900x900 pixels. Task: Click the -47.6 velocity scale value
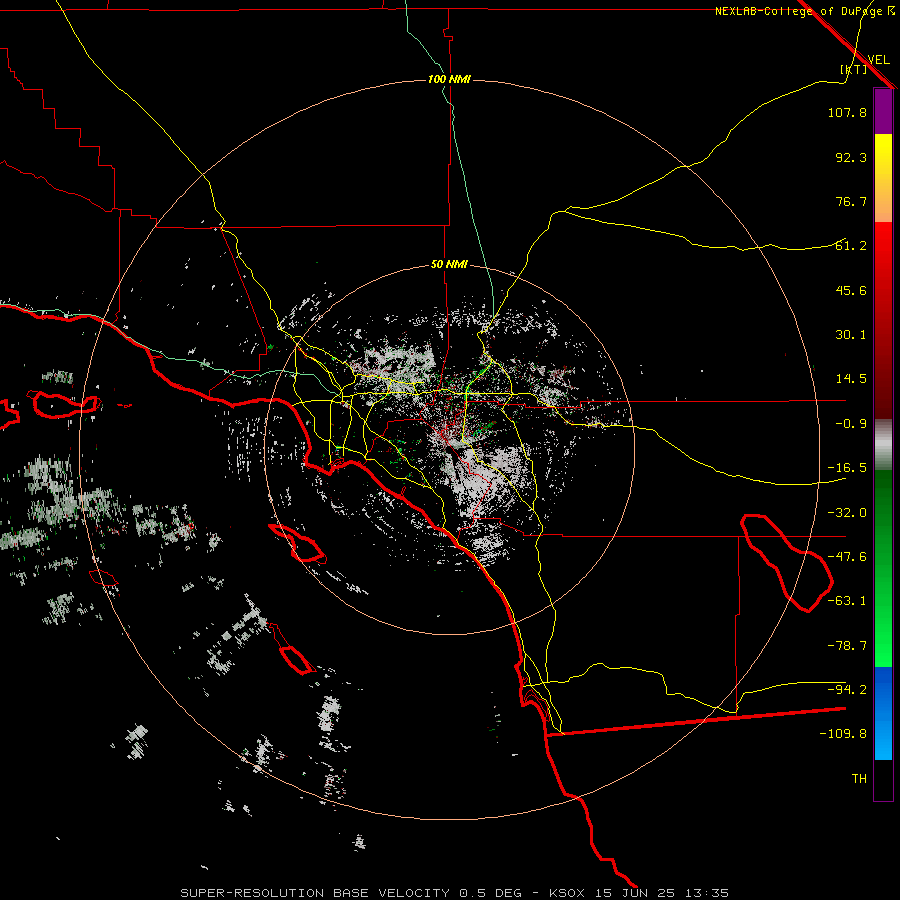[847, 557]
